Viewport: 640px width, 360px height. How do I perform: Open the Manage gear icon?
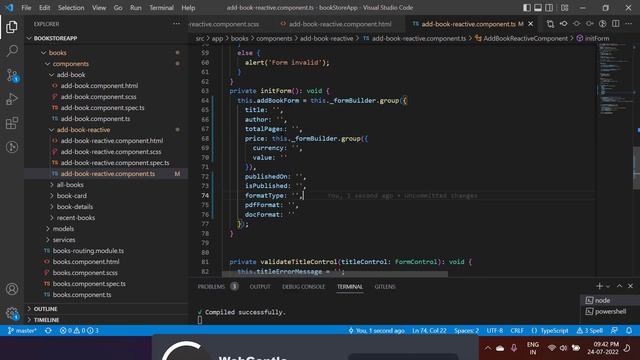(12, 313)
